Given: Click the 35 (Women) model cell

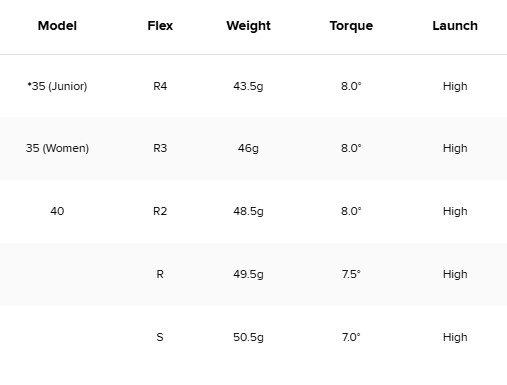Looking at the screenshot, I should pos(57,148).
